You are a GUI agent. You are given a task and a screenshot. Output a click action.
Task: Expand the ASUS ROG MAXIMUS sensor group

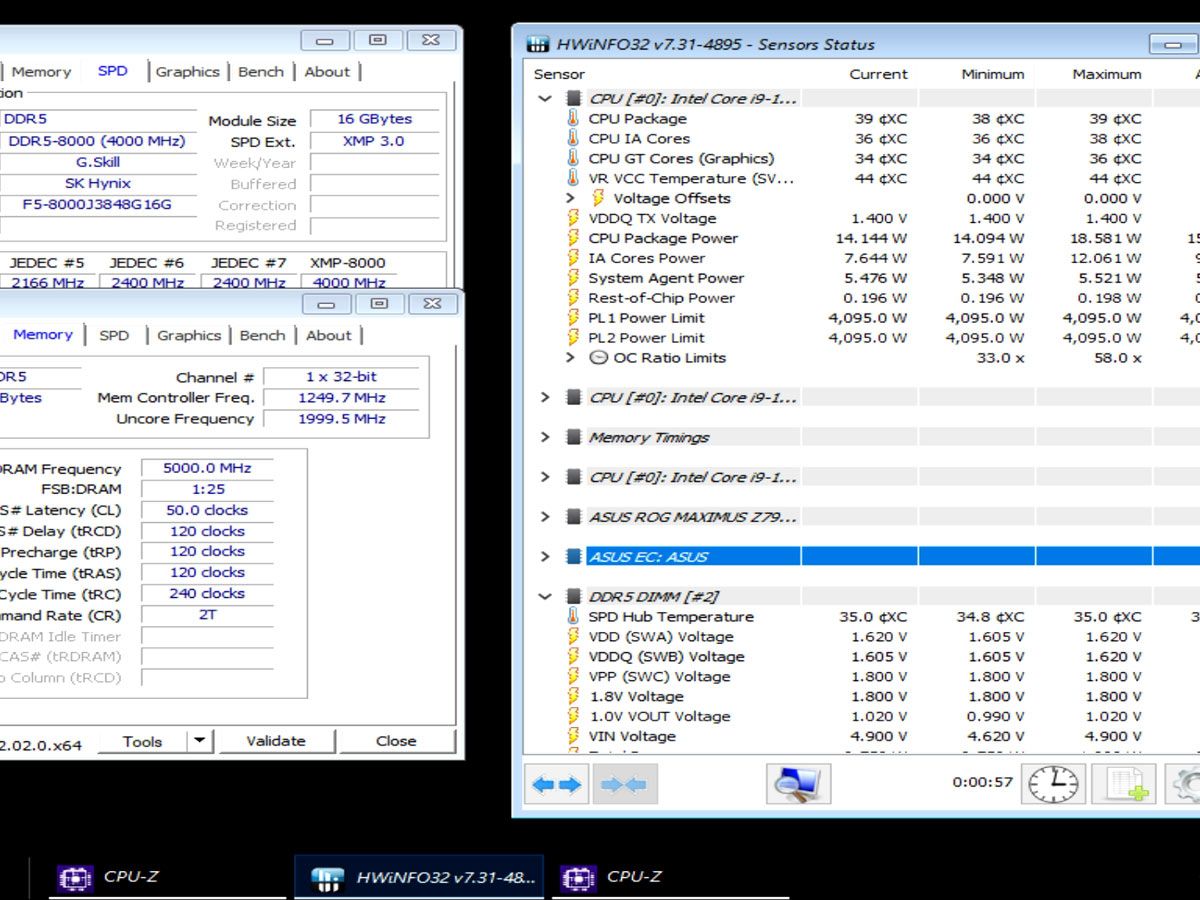click(x=545, y=517)
